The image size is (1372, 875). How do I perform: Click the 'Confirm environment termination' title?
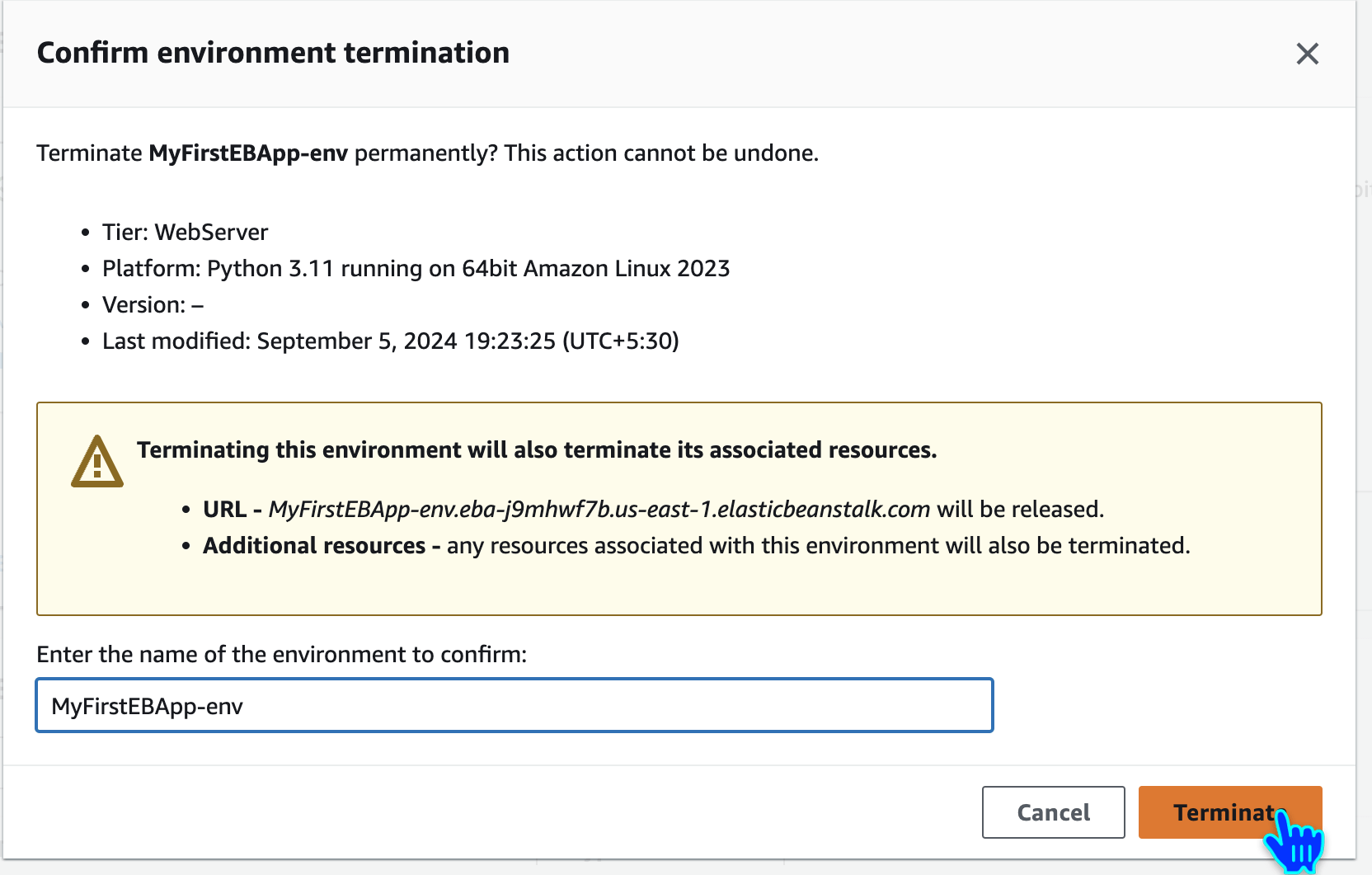coord(273,53)
